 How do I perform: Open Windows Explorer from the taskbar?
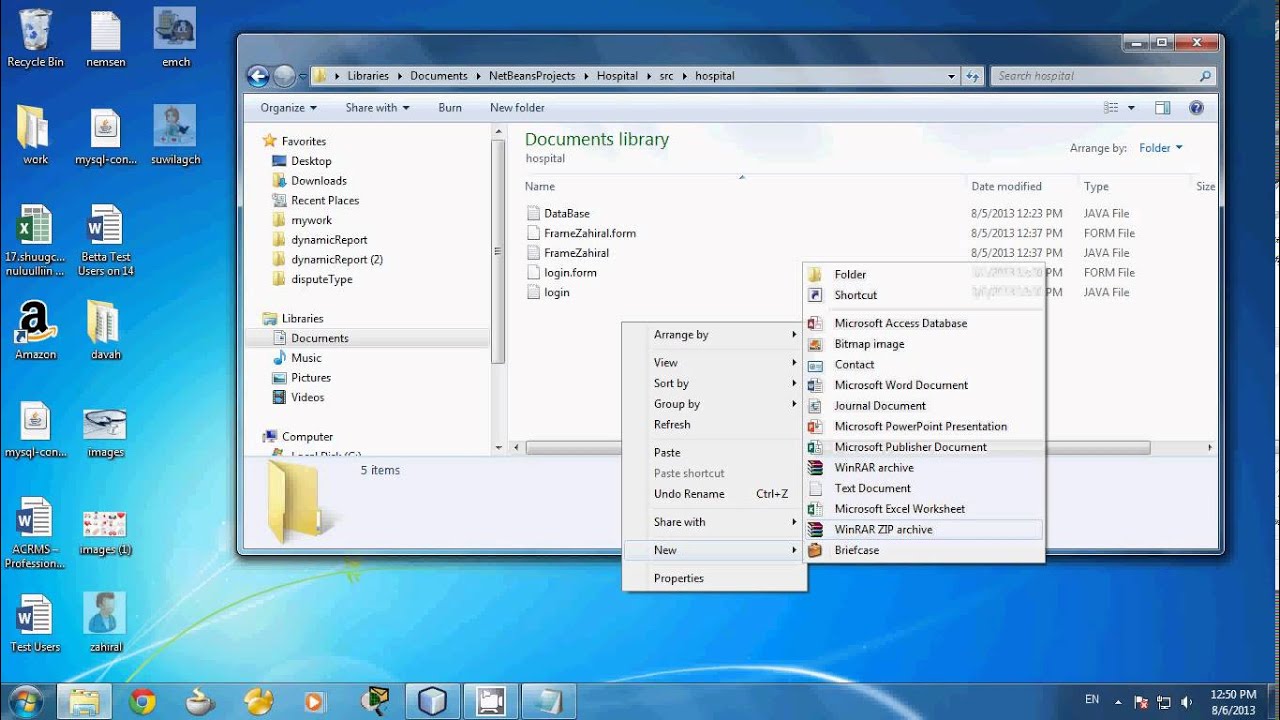[85, 701]
